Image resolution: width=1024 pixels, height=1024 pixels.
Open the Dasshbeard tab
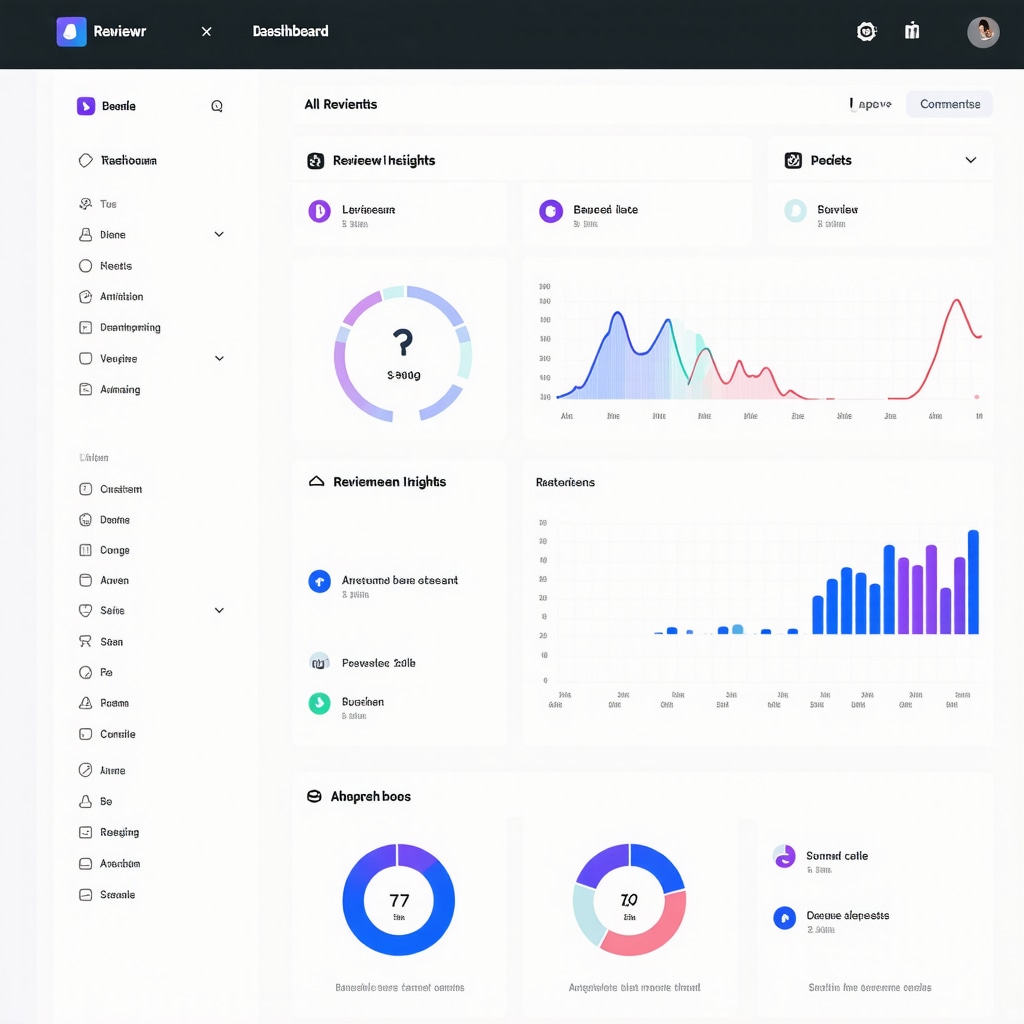(x=291, y=31)
